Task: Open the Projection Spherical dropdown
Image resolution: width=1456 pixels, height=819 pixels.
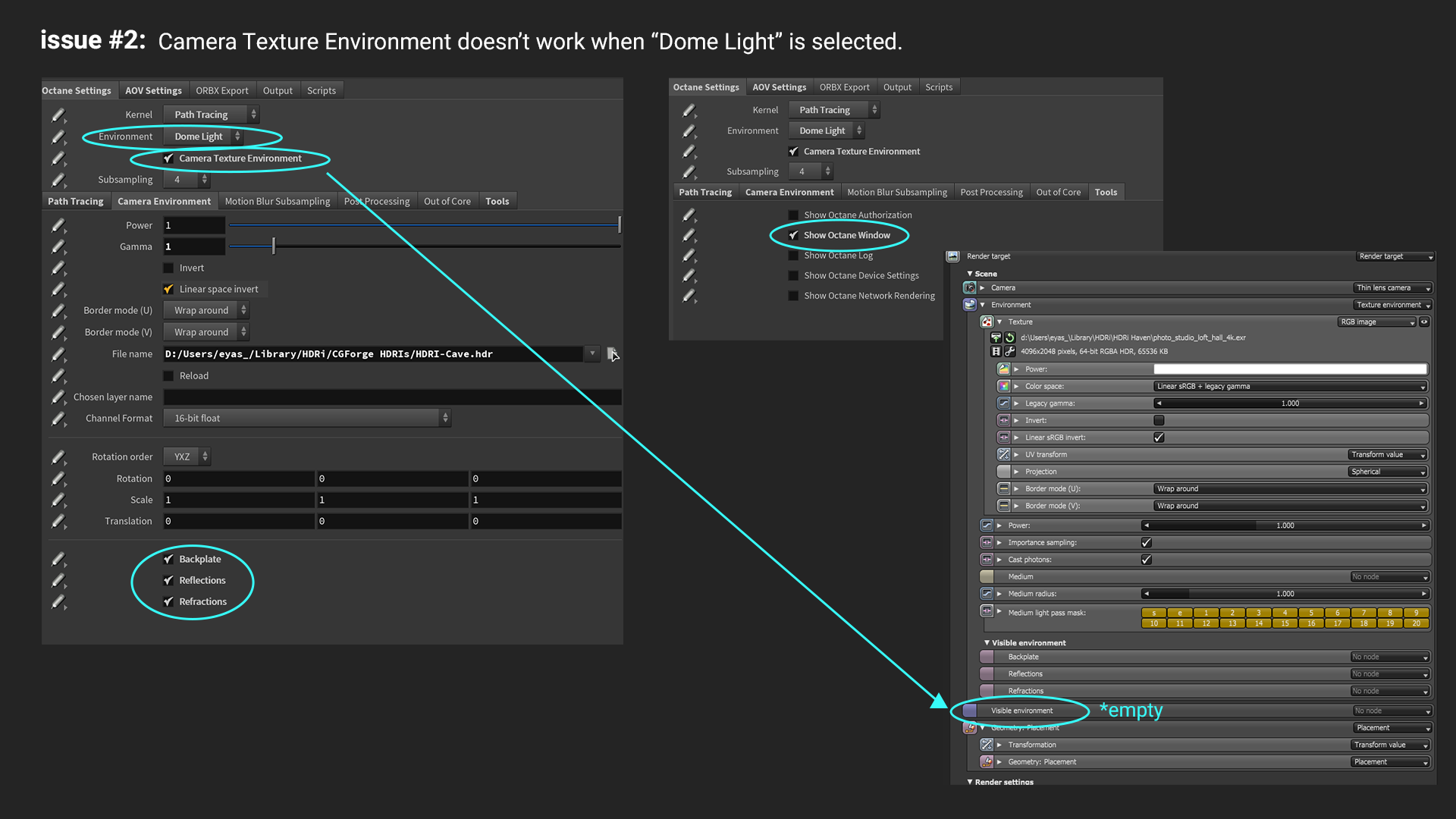Action: coord(1388,472)
